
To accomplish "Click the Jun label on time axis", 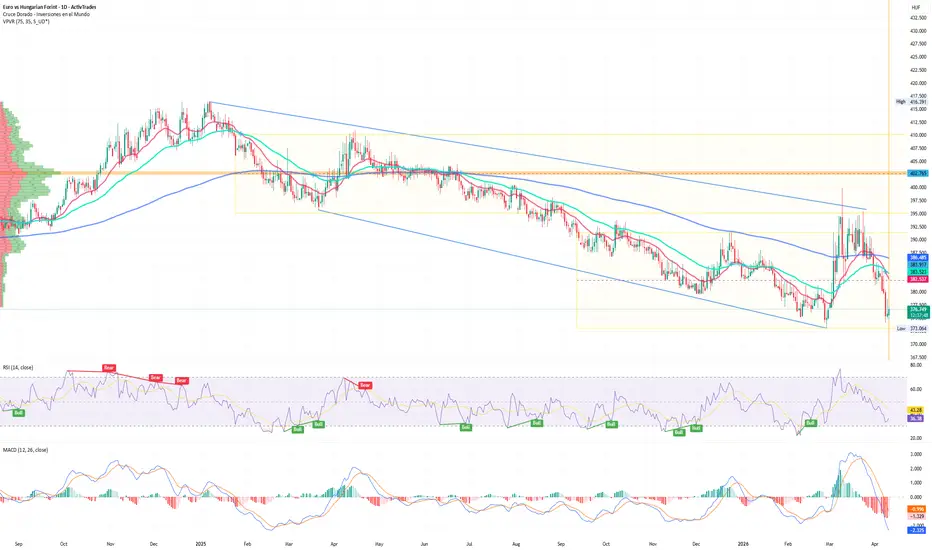I will point(424,544).
